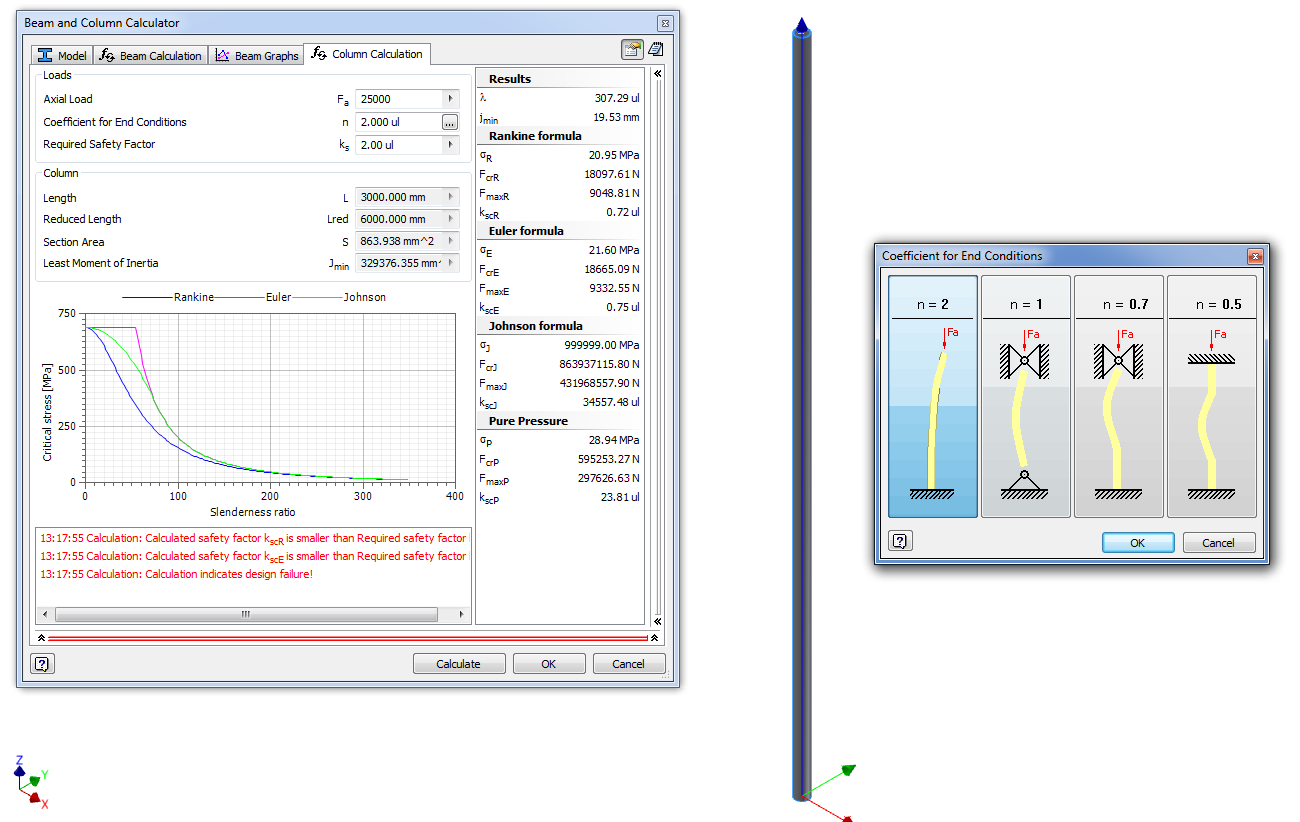Open the Axial Load value flyout arrow
The image size is (1300, 822).
click(449, 98)
